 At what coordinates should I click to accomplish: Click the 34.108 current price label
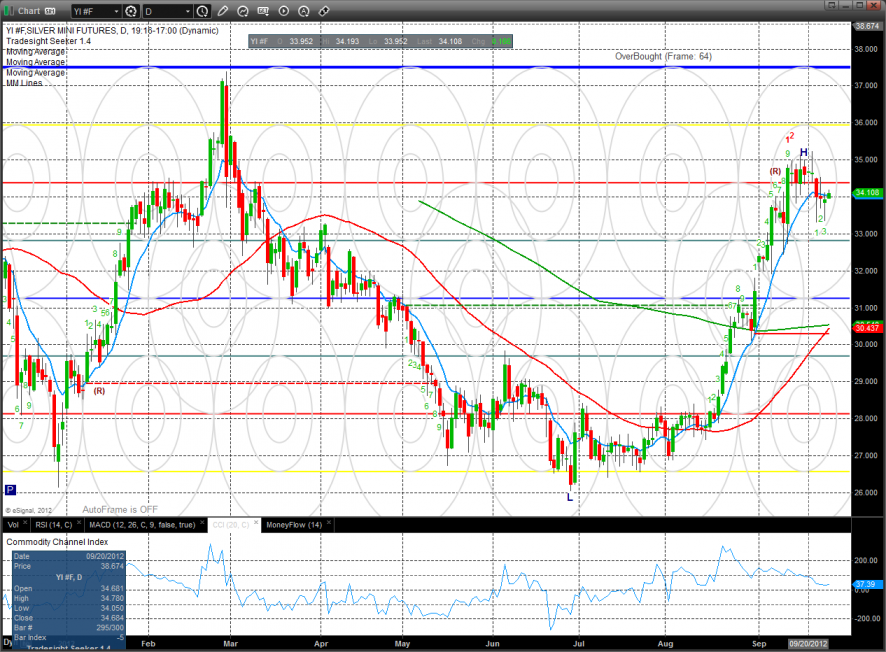tap(866, 193)
